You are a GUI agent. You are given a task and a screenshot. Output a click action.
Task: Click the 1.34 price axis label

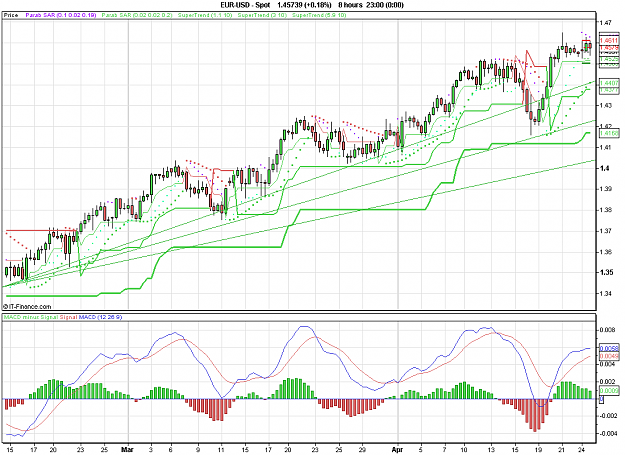click(606, 294)
